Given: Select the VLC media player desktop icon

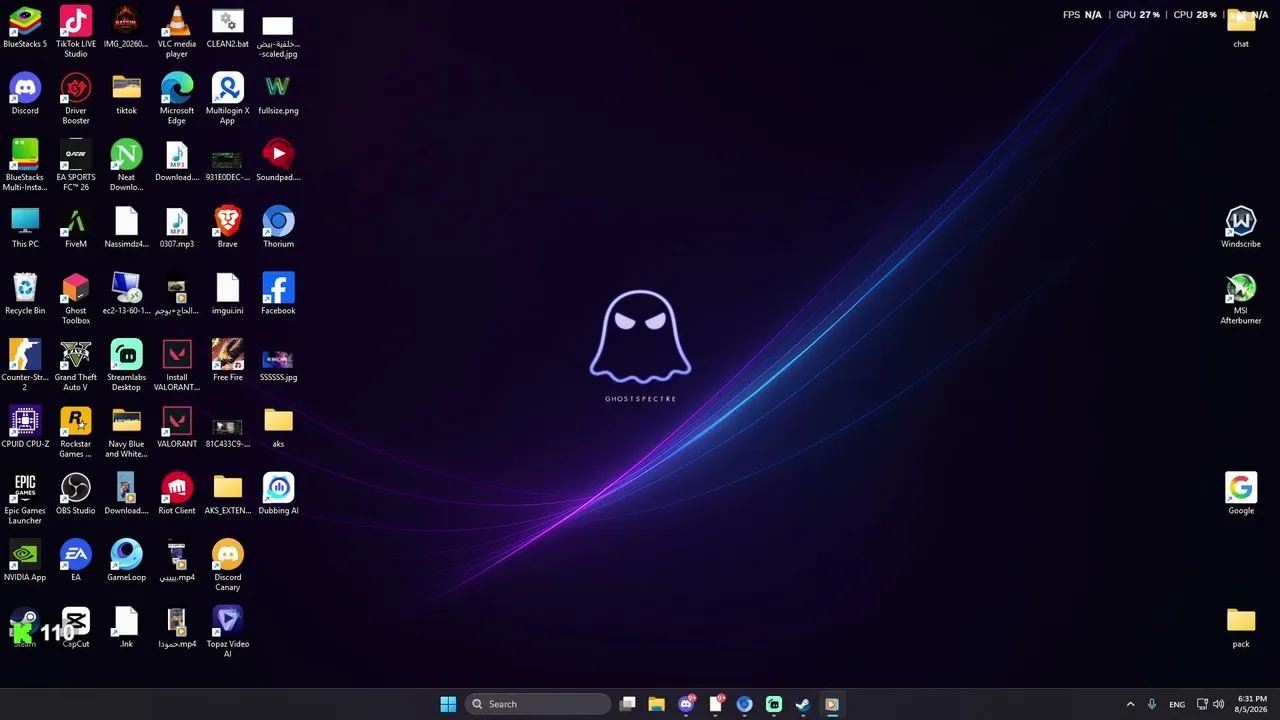Looking at the screenshot, I should pyautogui.click(x=177, y=32).
